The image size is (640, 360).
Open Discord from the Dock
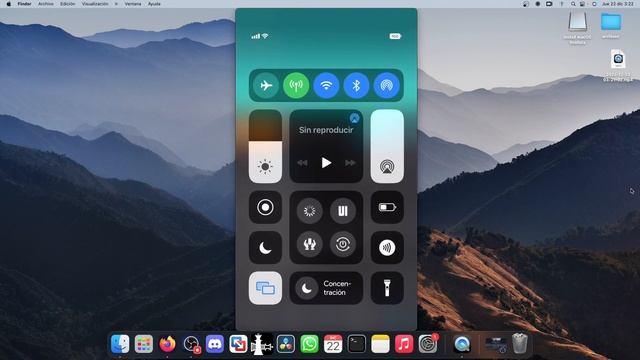(x=215, y=344)
